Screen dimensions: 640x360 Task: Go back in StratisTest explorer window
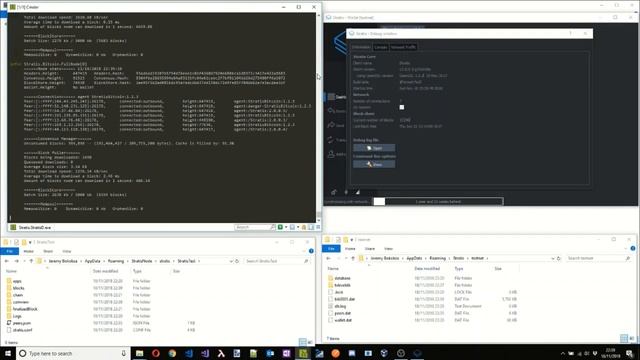click(7, 261)
